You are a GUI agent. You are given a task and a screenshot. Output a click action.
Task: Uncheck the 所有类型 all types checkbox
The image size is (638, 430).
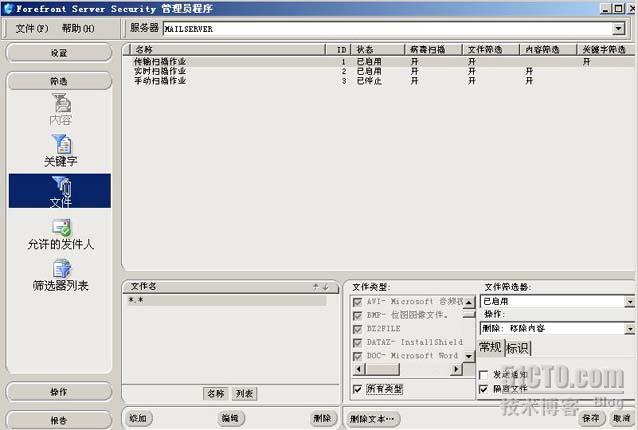357,389
